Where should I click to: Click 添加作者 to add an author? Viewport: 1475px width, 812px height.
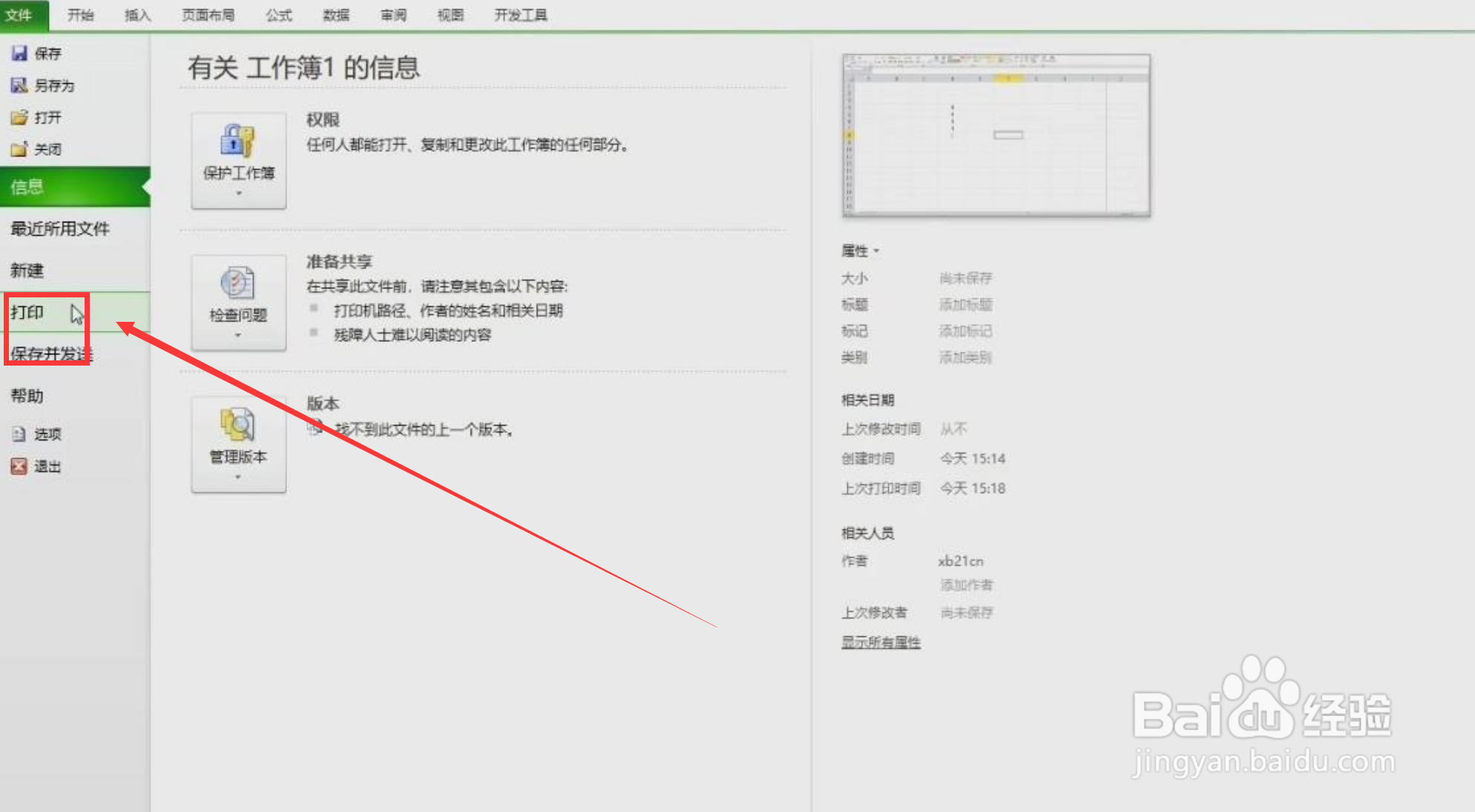point(965,585)
